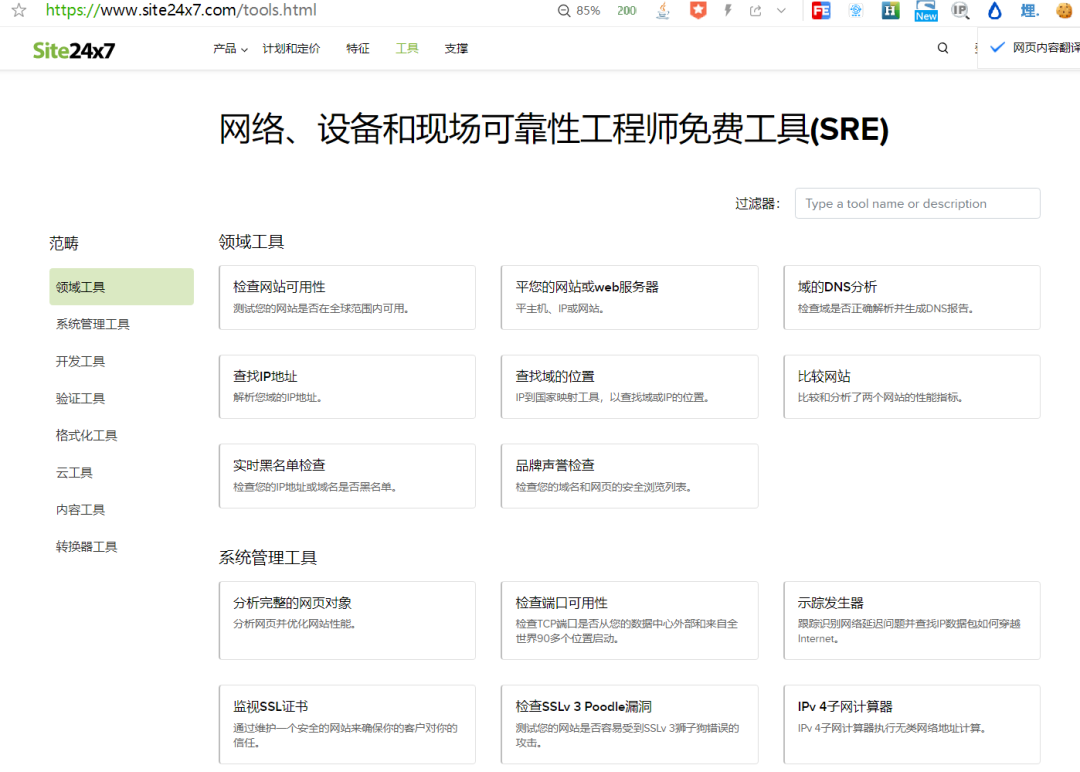
Task: Open the cookie extension icon
Action: (1064, 10)
